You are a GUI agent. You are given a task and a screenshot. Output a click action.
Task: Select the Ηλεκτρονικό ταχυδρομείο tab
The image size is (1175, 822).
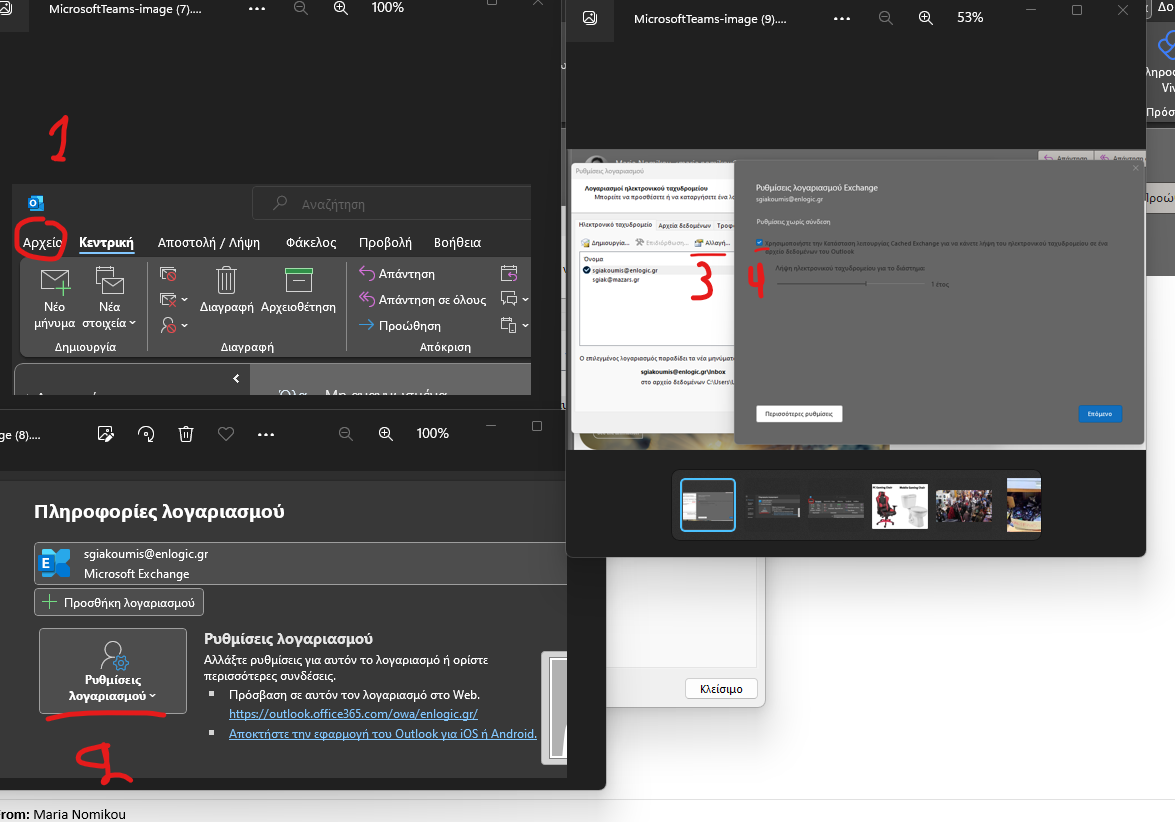click(x=615, y=225)
